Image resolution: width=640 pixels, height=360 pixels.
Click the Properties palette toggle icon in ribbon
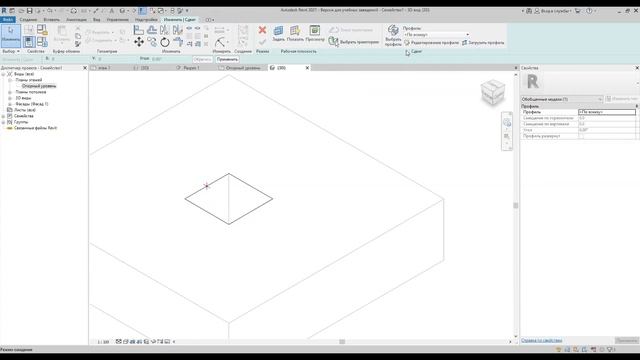click(29, 42)
